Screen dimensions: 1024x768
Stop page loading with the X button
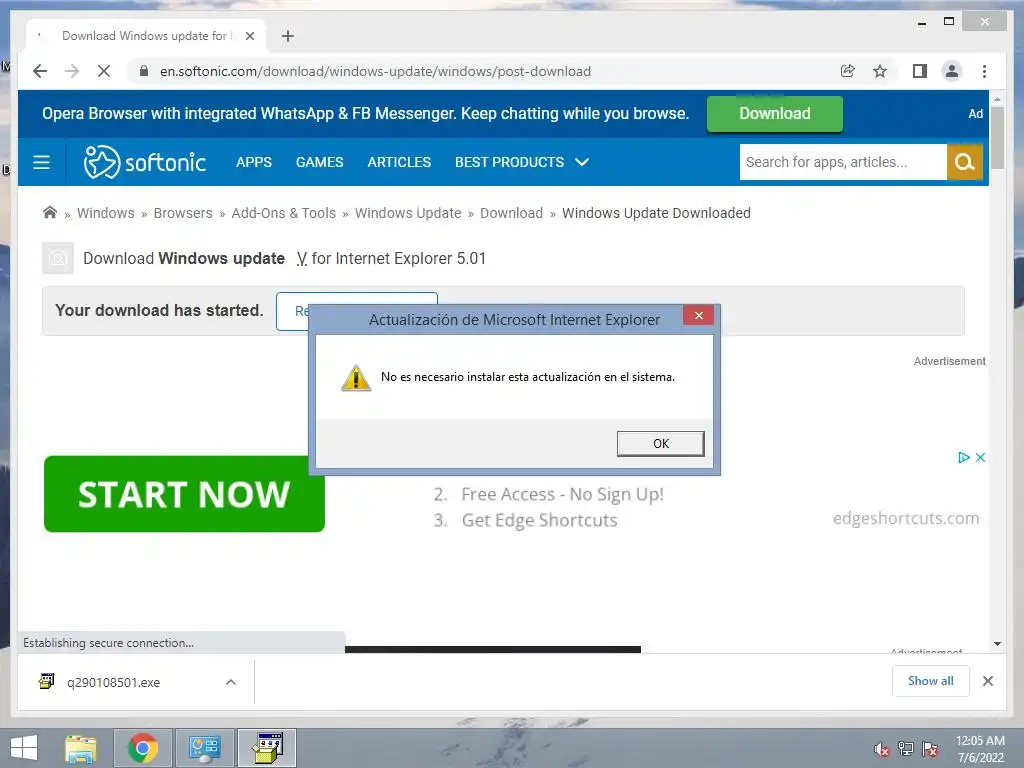point(104,71)
